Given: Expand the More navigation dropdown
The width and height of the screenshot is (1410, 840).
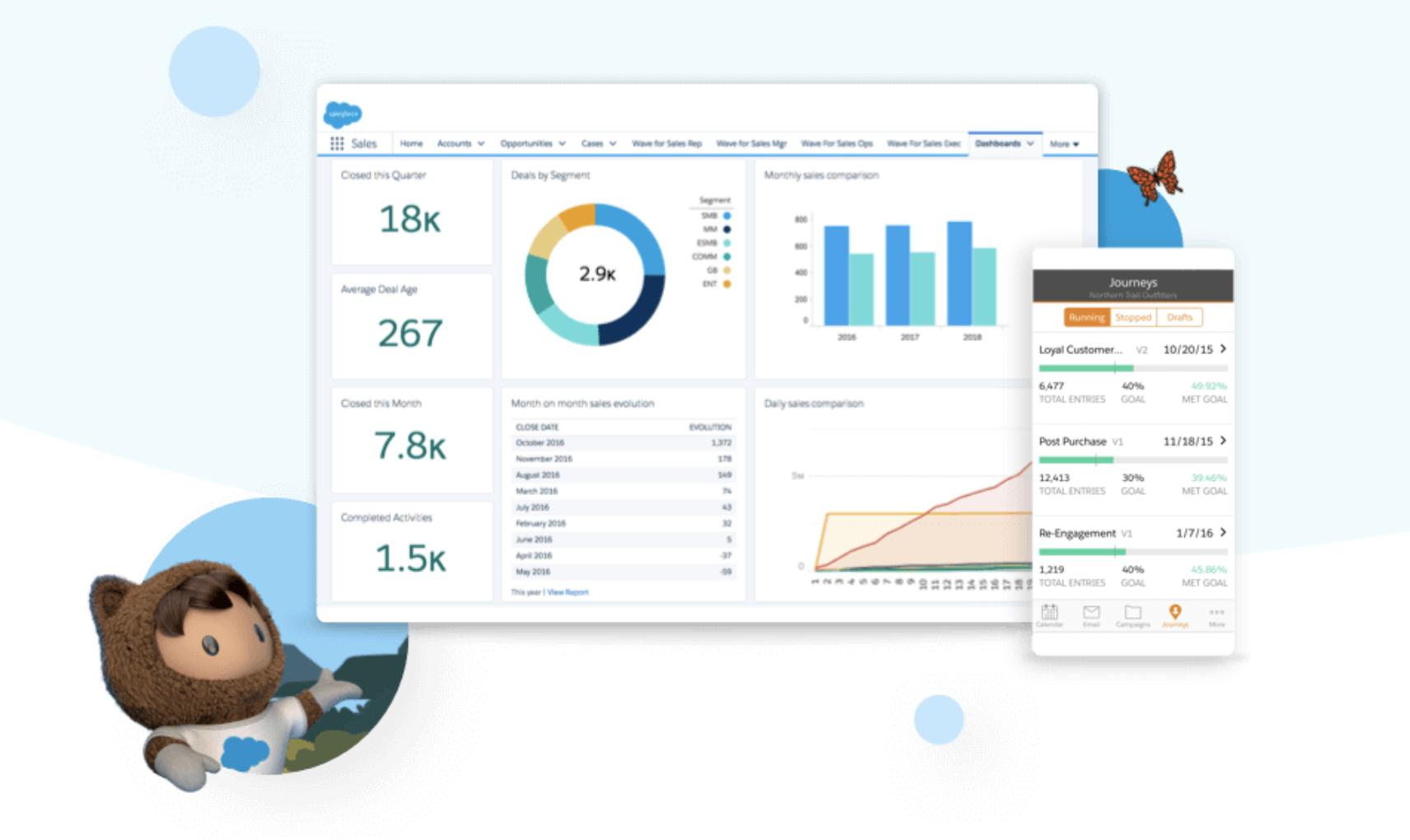Looking at the screenshot, I should [1064, 143].
